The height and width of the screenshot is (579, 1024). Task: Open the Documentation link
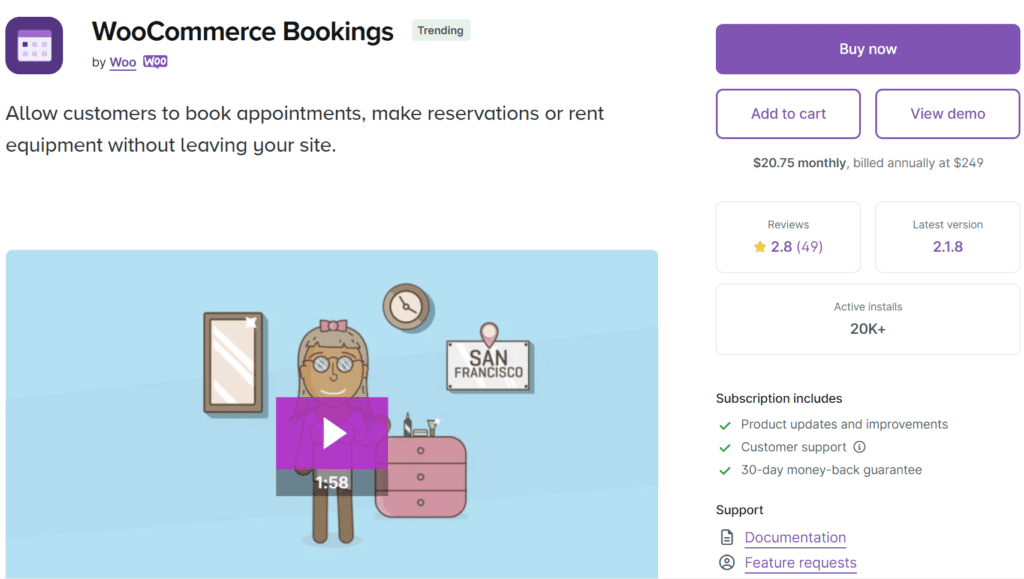tap(795, 537)
